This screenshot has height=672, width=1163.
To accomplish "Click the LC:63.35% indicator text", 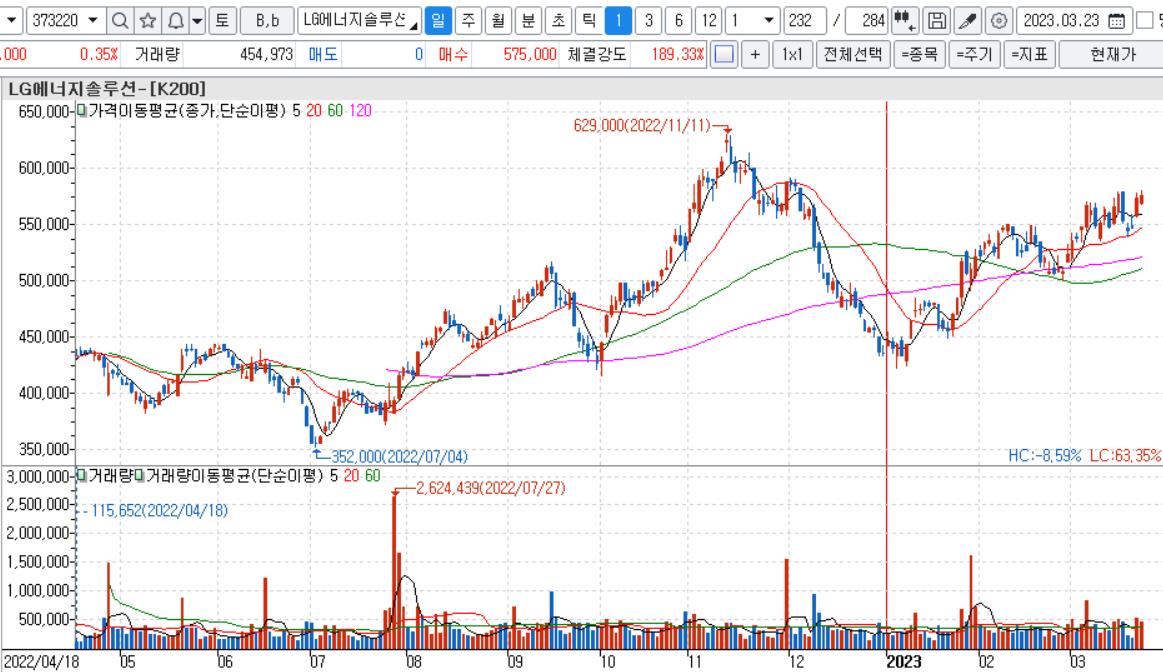I will [x=1124, y=455].
